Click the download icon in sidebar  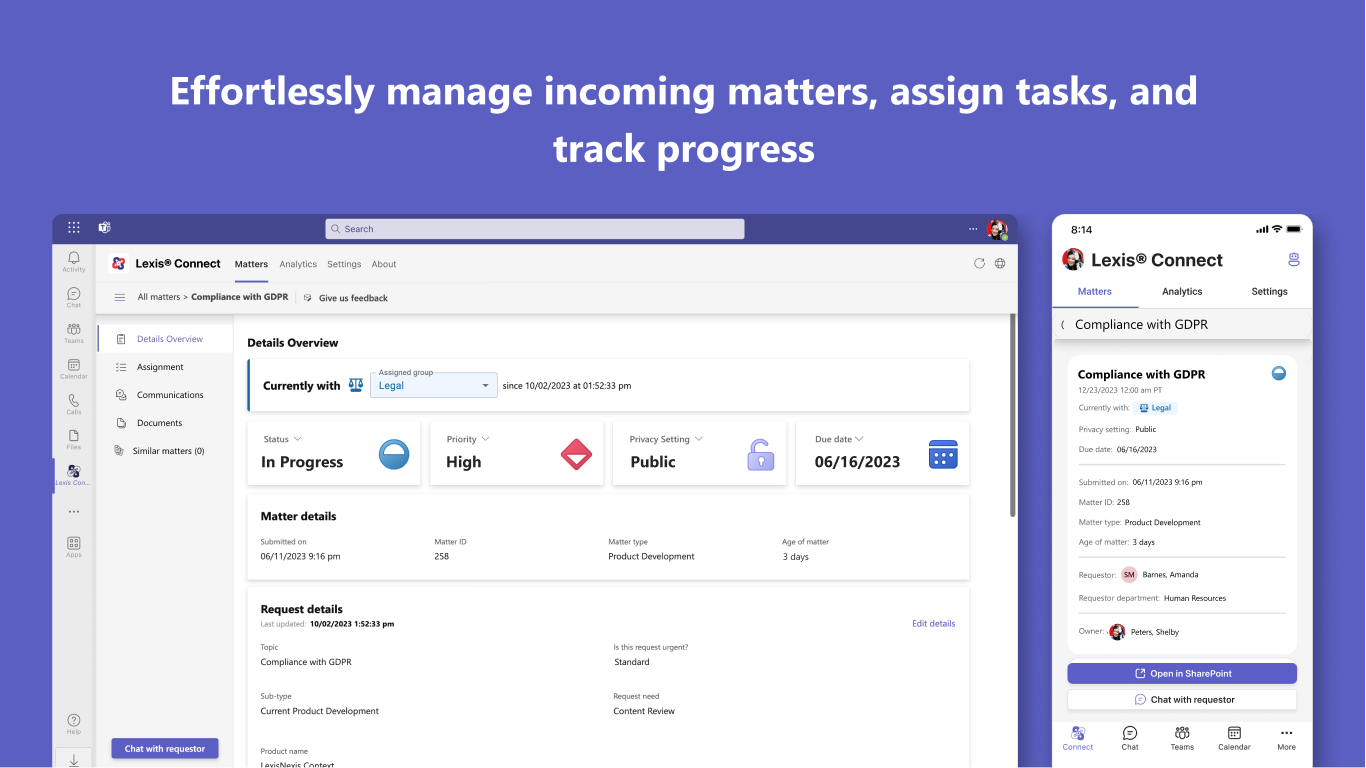point(74,760)
